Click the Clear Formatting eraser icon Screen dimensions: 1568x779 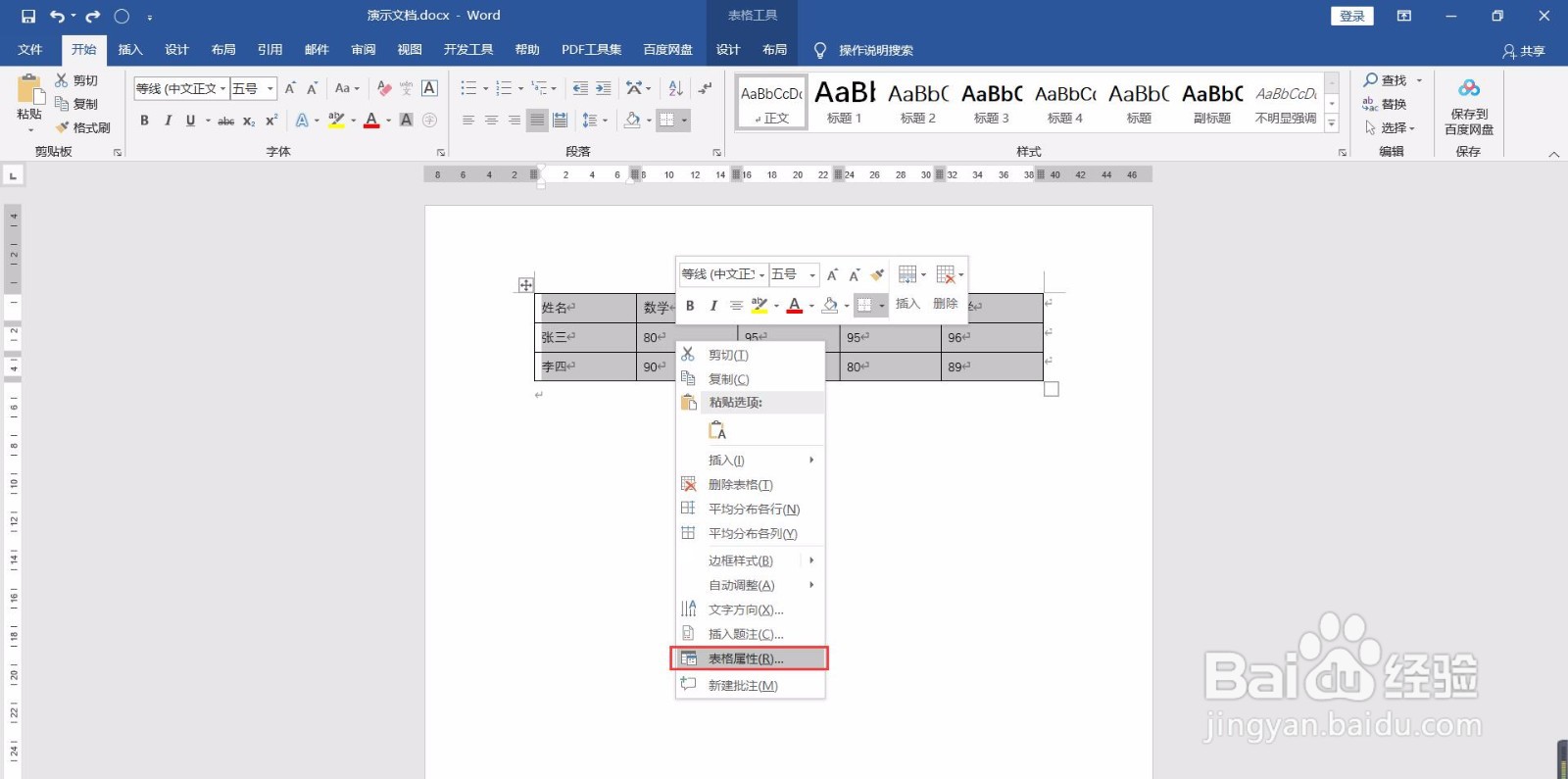coord(384,88)
